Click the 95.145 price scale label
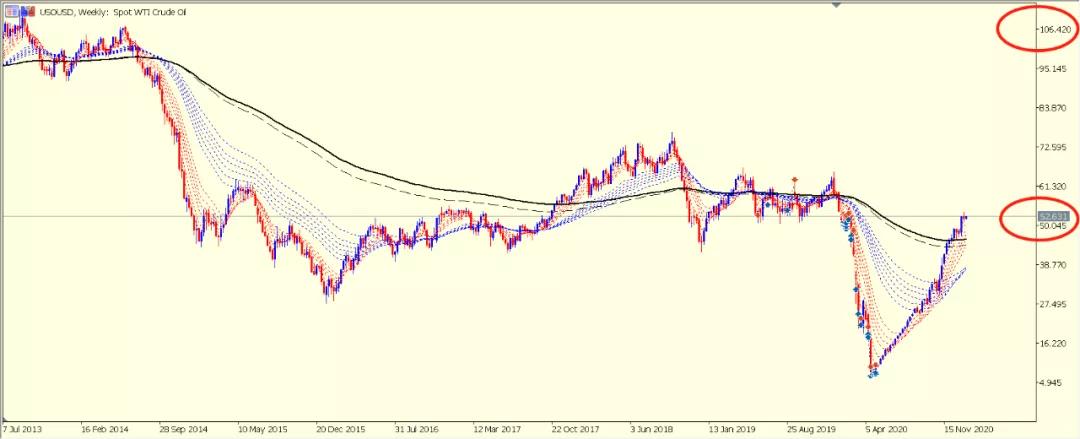This screenshot has height=439, width=1080. [x=1055, y=69]
